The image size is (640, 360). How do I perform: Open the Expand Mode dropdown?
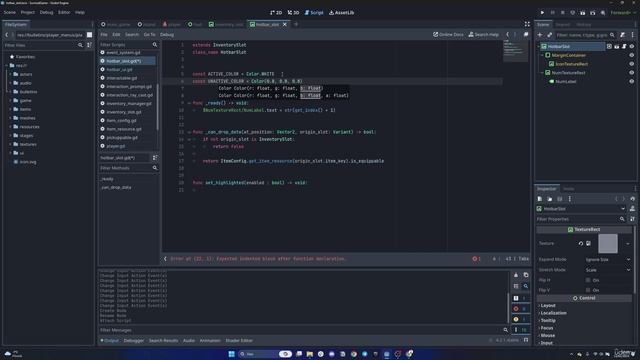608,260
